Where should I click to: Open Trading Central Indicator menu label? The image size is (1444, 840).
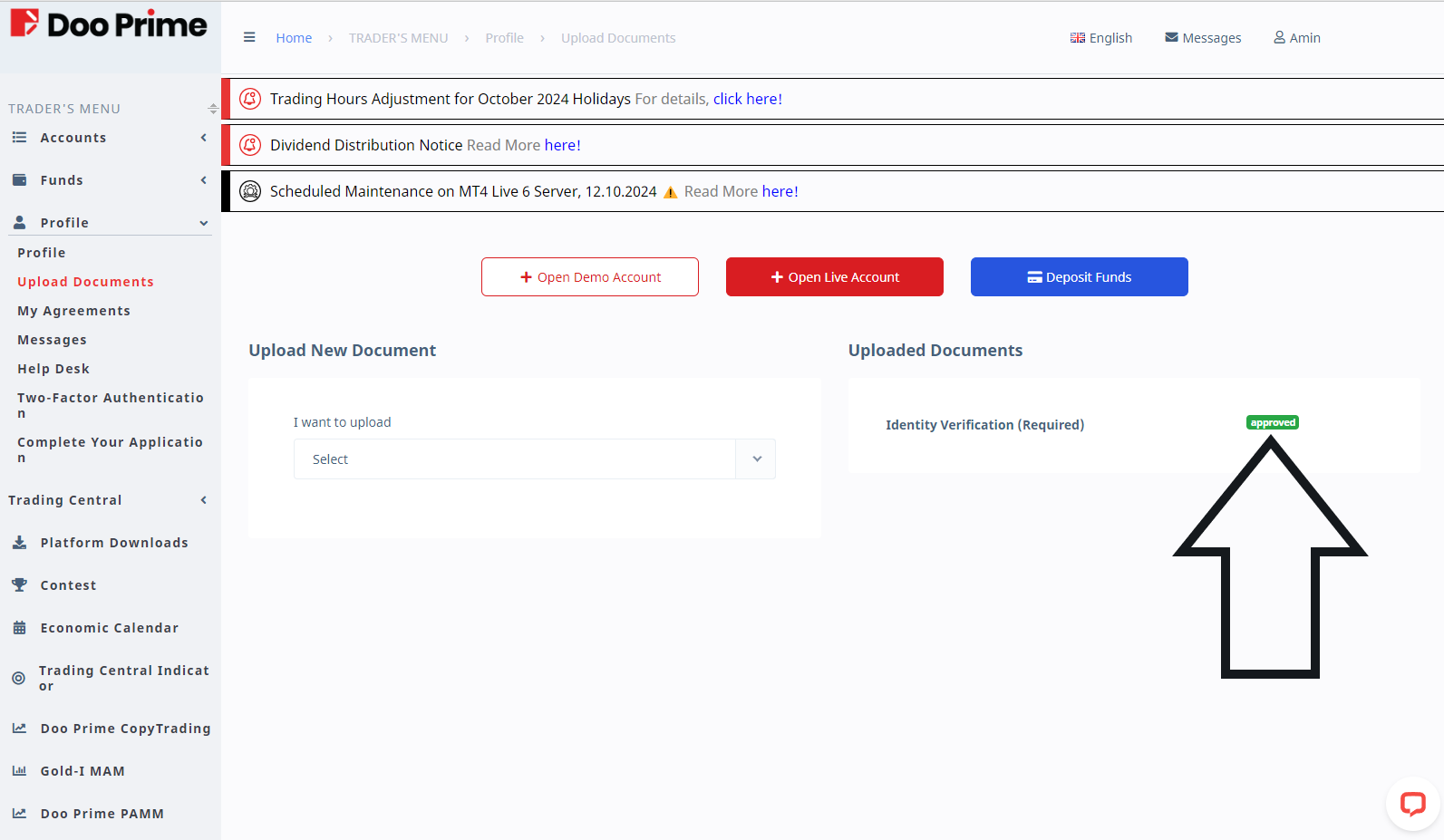(124, 678)
